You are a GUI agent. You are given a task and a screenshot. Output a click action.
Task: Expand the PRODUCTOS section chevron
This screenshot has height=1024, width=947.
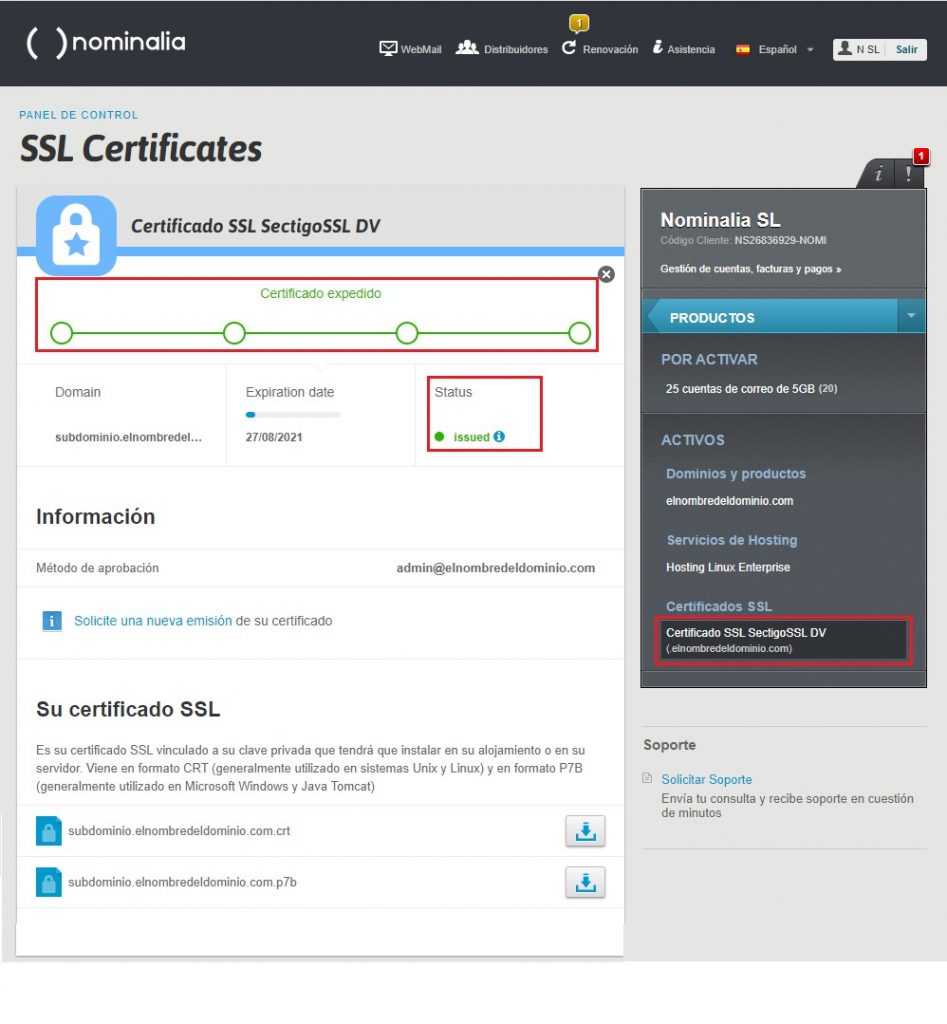click(x=910, y=314)
